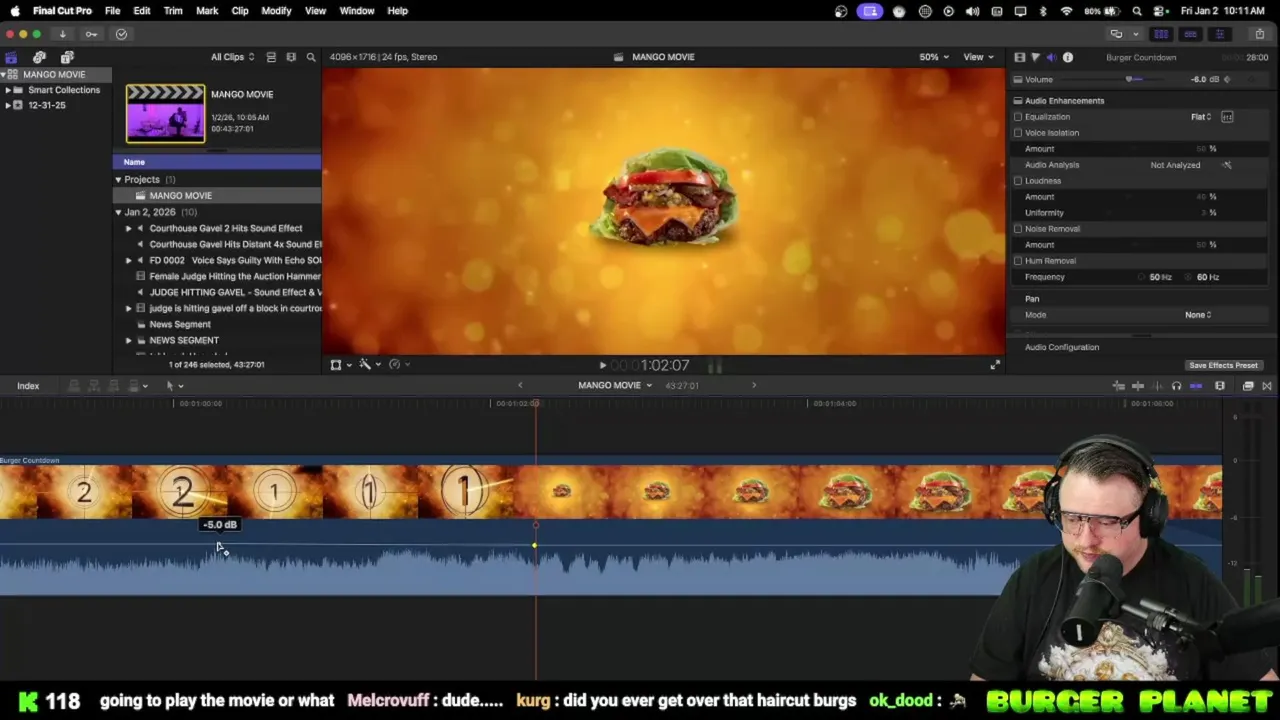Enable the Hum Removal checkbox
The width and height of the screenshot is (1280, 720).
click(1018, 261)
